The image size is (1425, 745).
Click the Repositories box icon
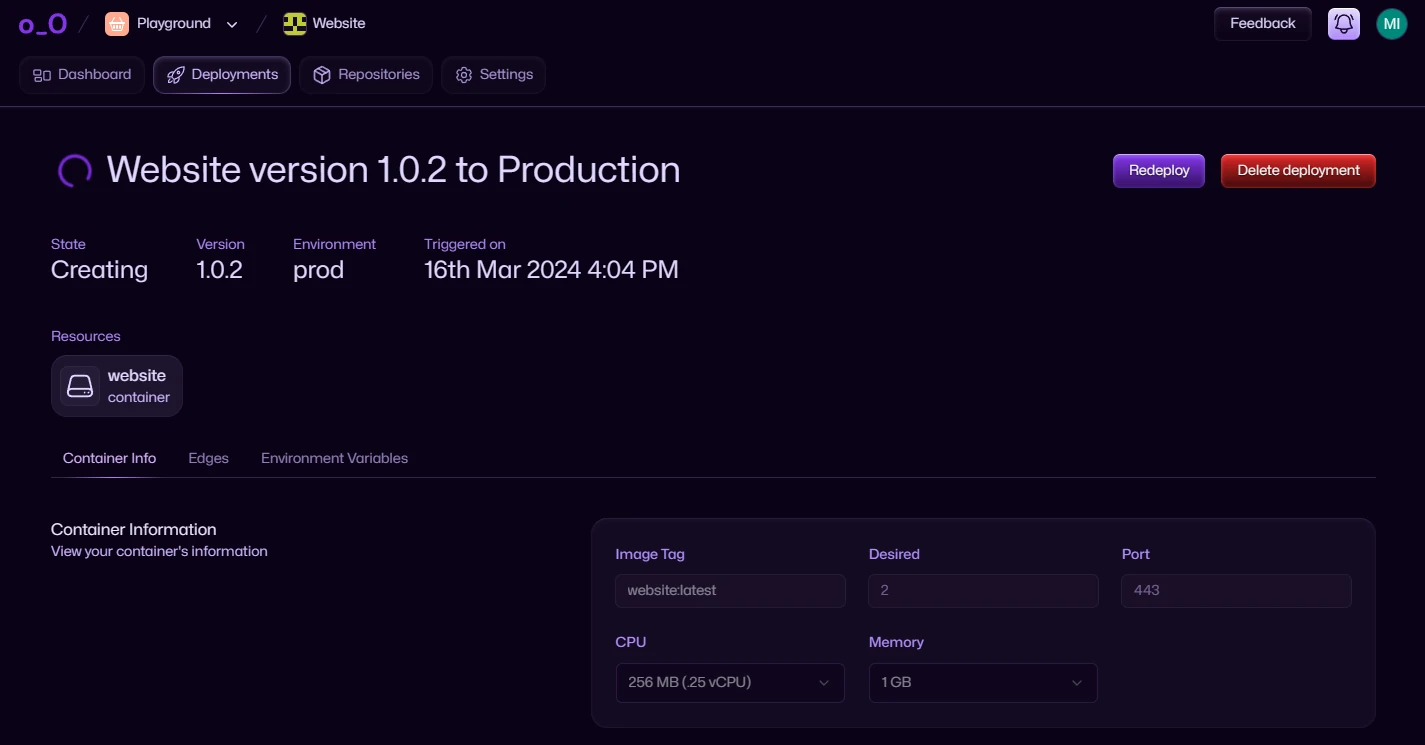click(322, 75)
